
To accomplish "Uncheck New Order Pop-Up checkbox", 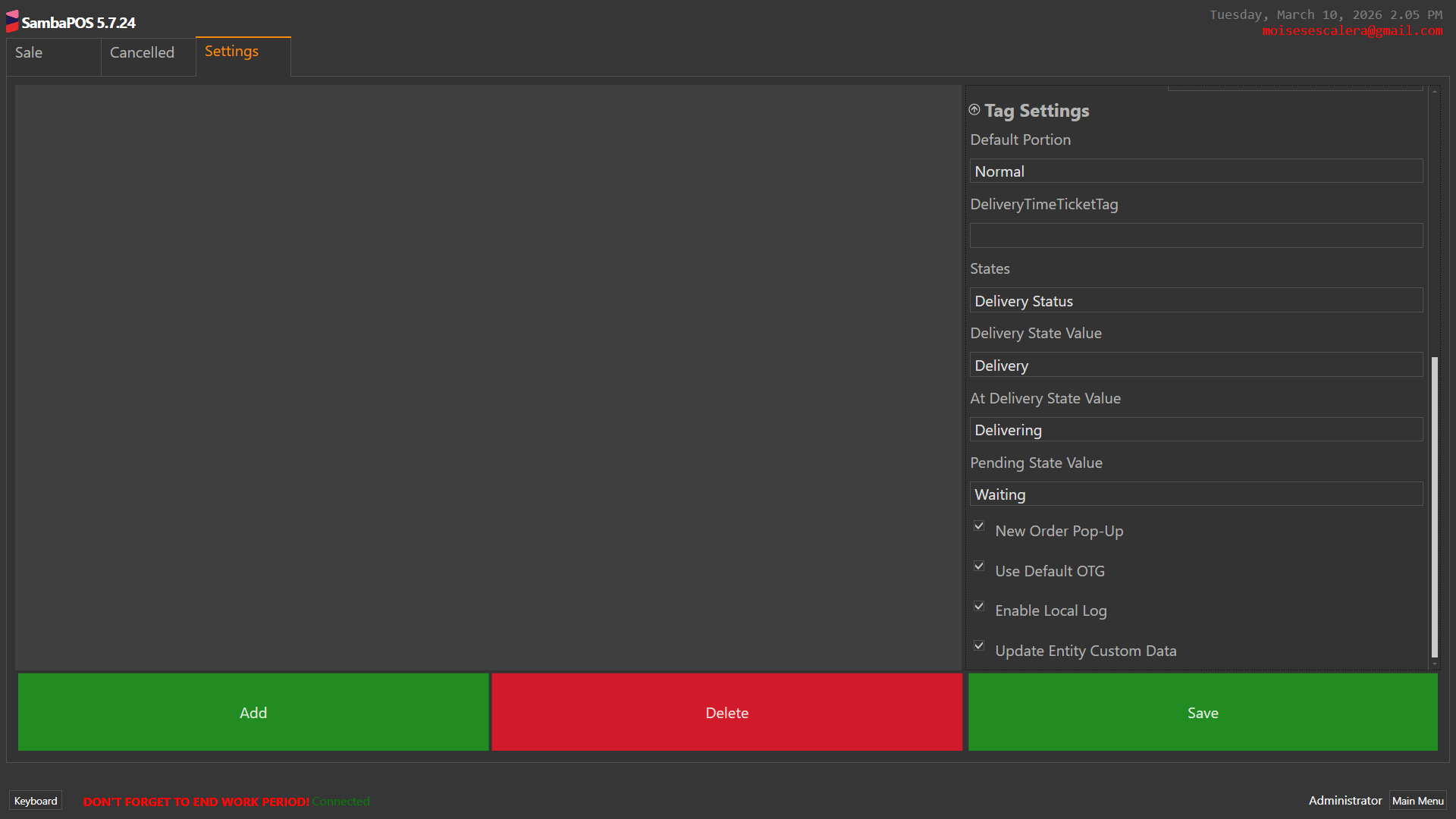I will [x=979, y=526].
